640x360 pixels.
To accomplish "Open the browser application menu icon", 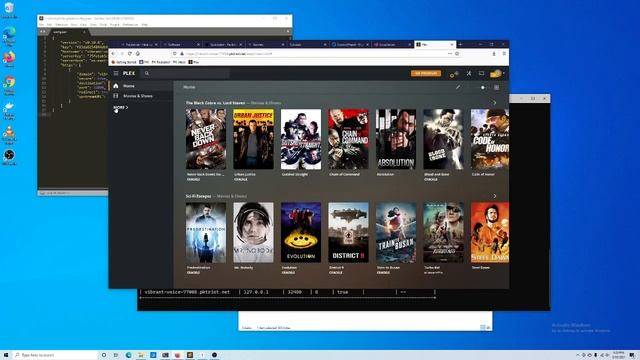I will tap(504, 53).
